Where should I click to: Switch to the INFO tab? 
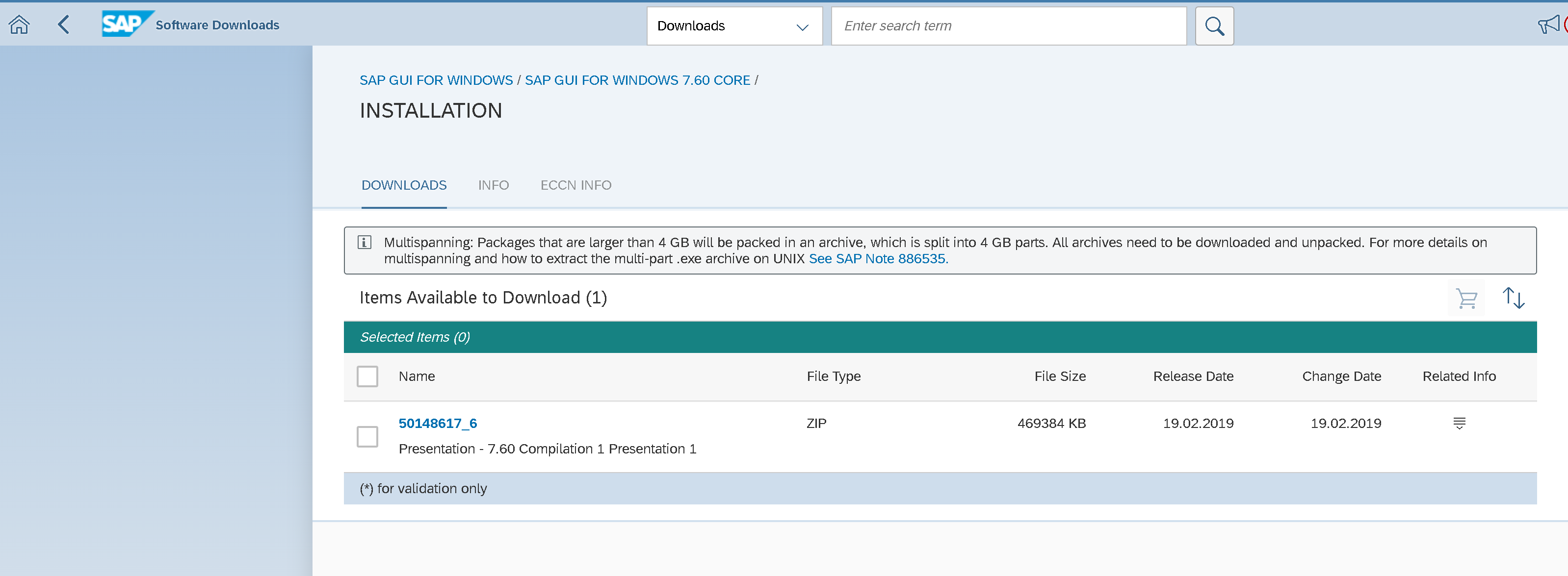[493, 185]
